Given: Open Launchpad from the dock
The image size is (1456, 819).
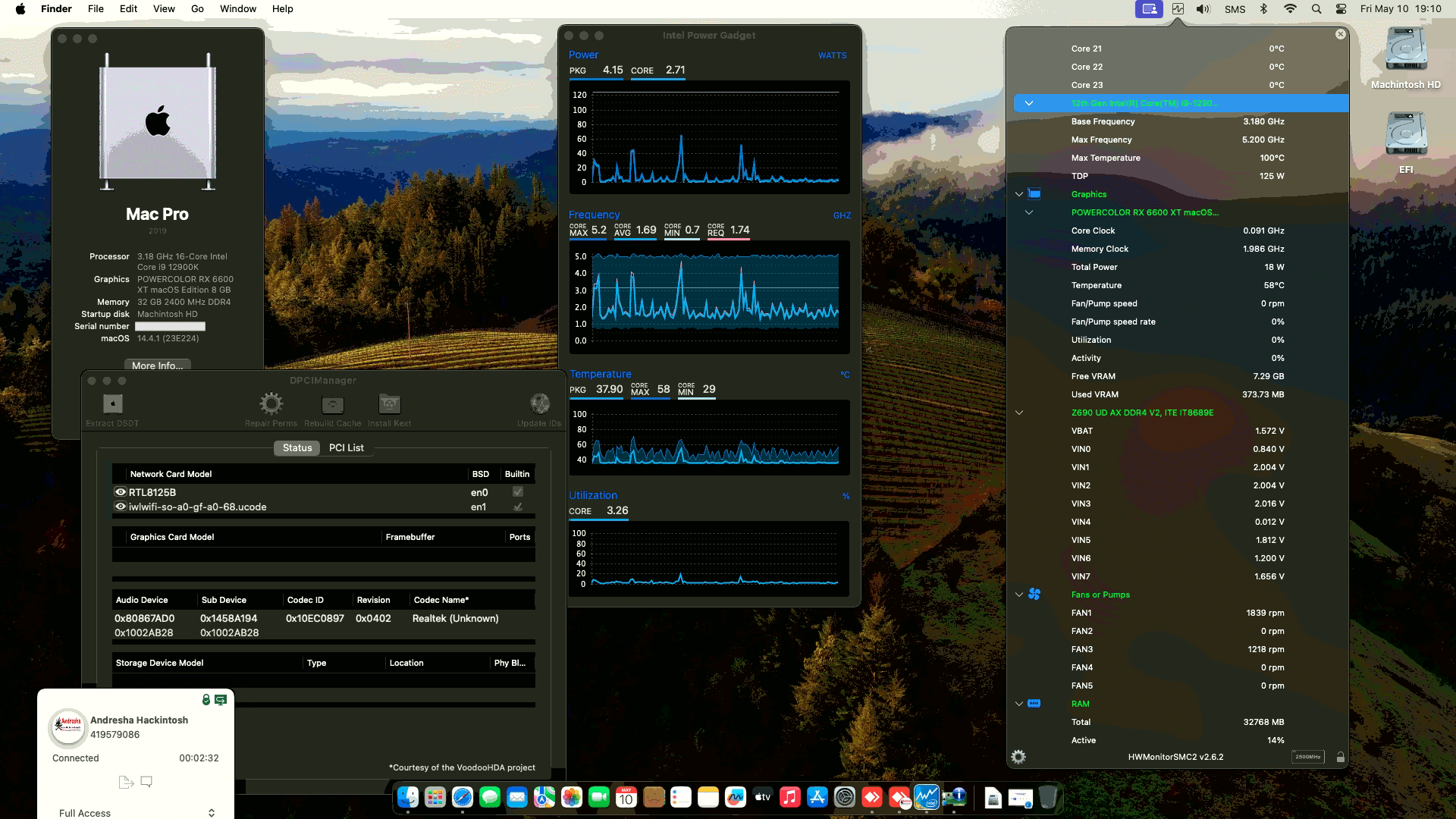Looking at the screenshot, I should [x=435, y=797].
